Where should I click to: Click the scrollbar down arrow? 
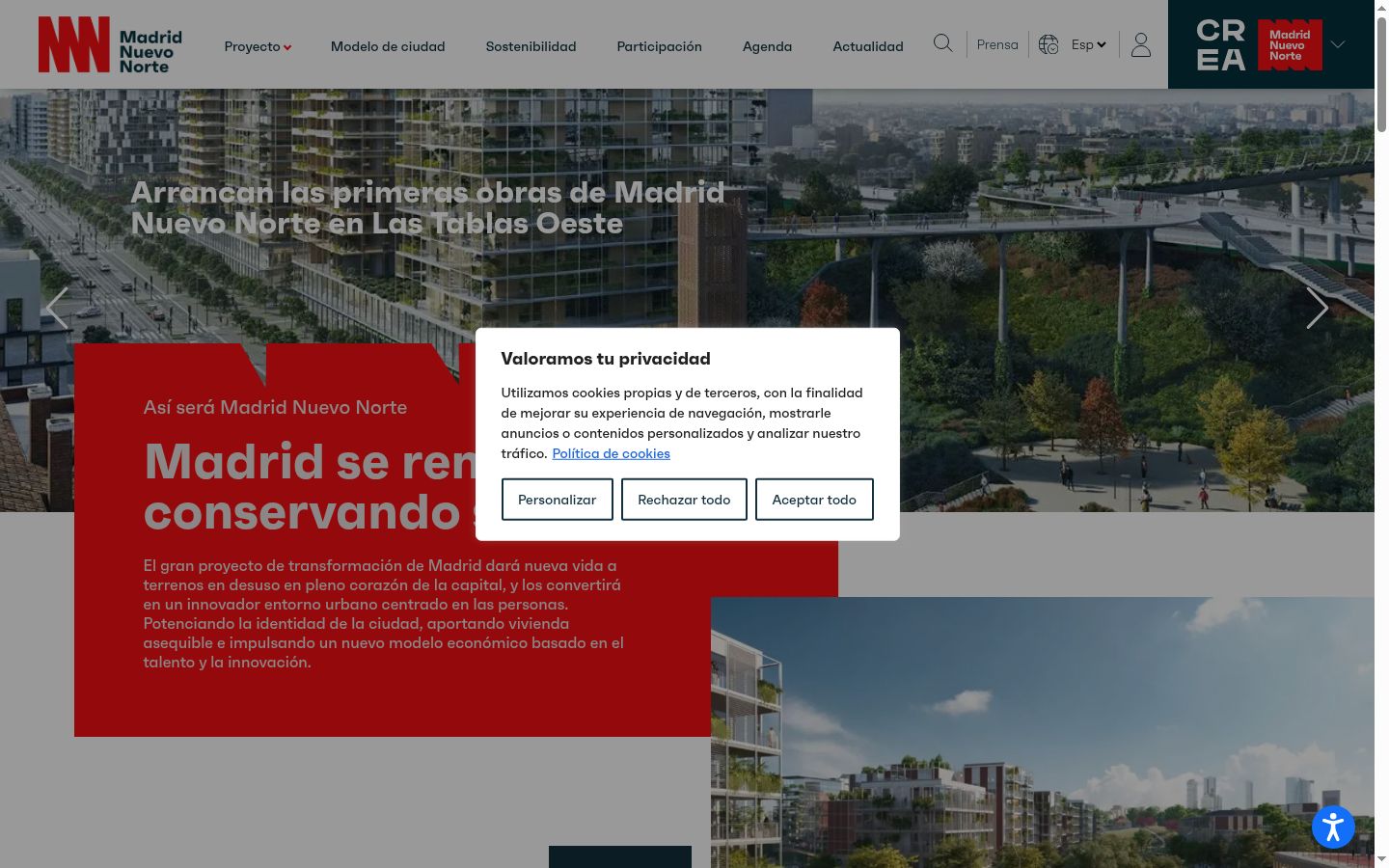click(1381, 858)
